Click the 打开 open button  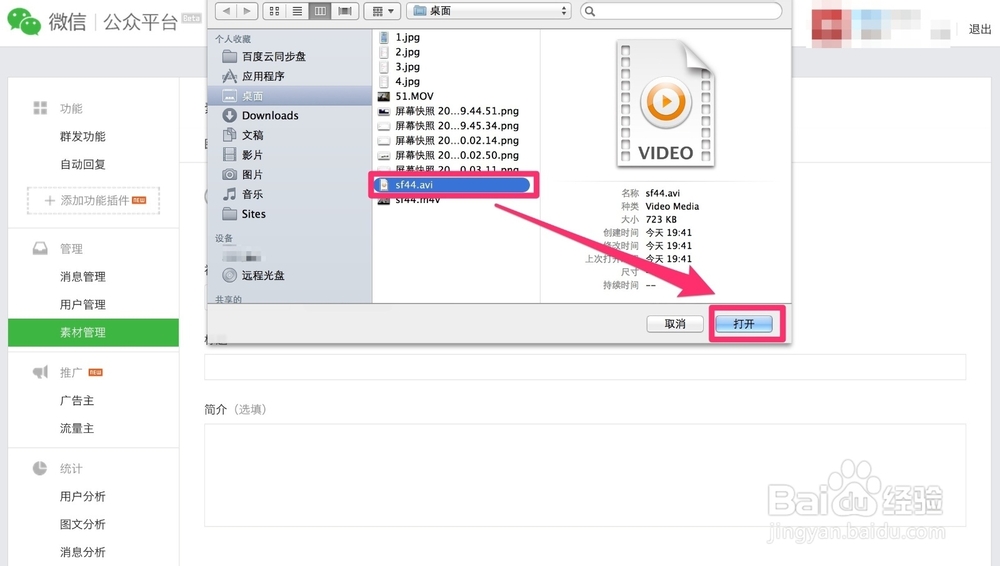coord(744,324)
